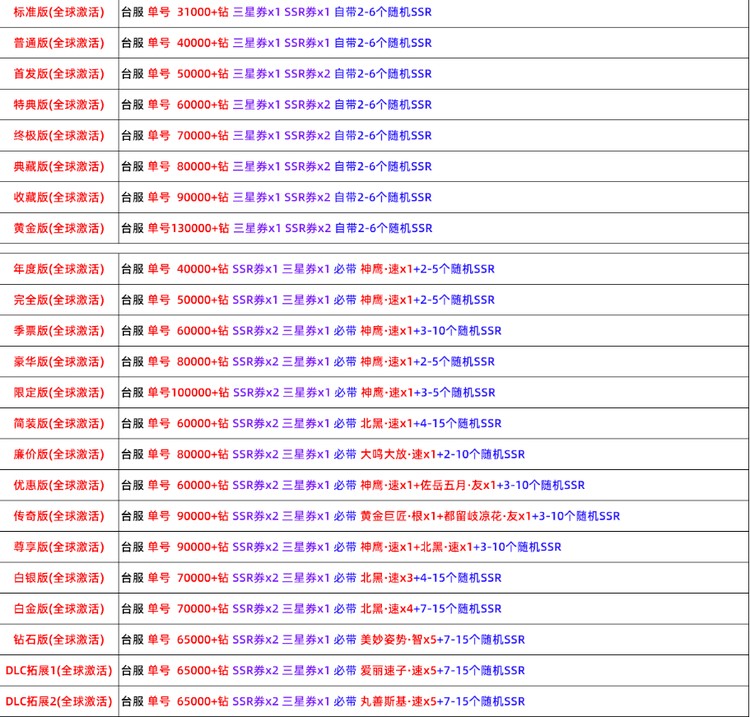750x717 pixels.
Task: Click the DLC拓展1(全球激活) label
Action: click(58, 671)
